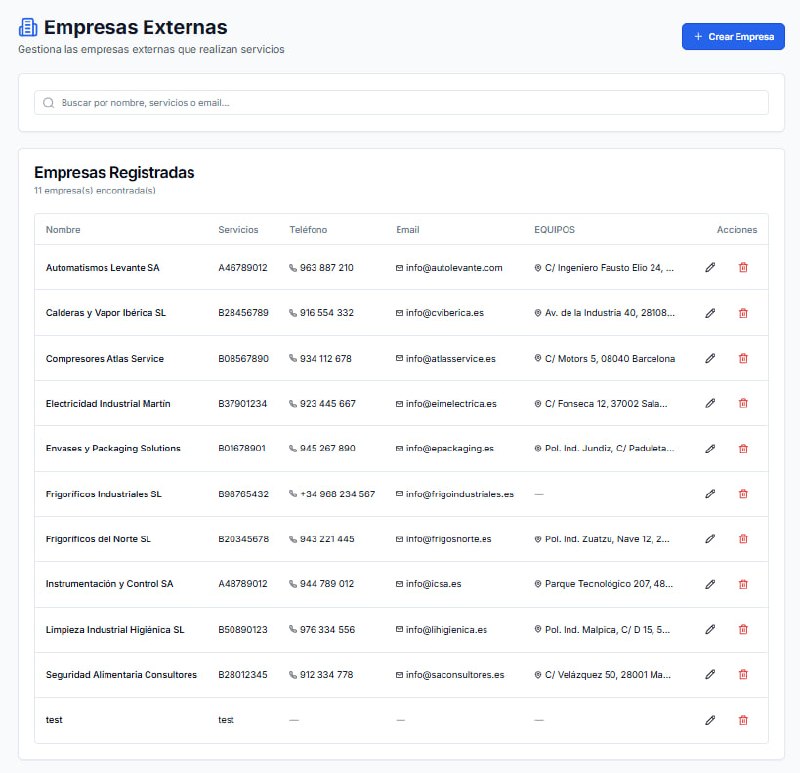Delete Automatismos Levante SA using the trash icon
The width and height of the screenshot is (800, 773).
click(743, 267)
